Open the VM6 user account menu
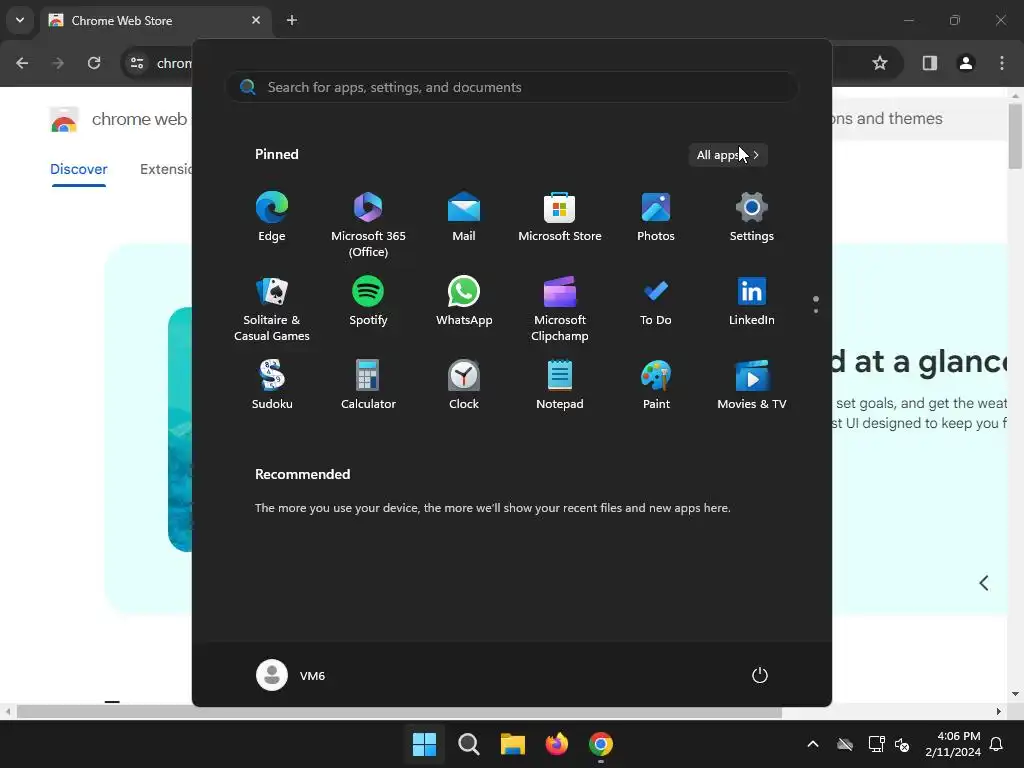 (x=291, y=675)
